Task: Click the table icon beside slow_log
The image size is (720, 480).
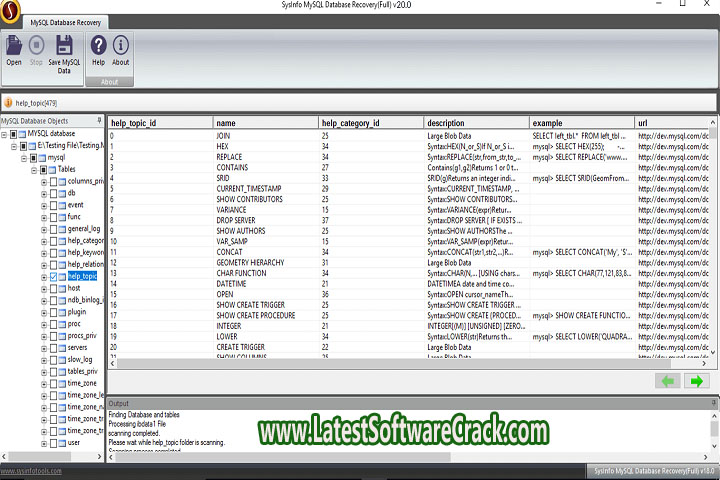Action: (62, 360)
